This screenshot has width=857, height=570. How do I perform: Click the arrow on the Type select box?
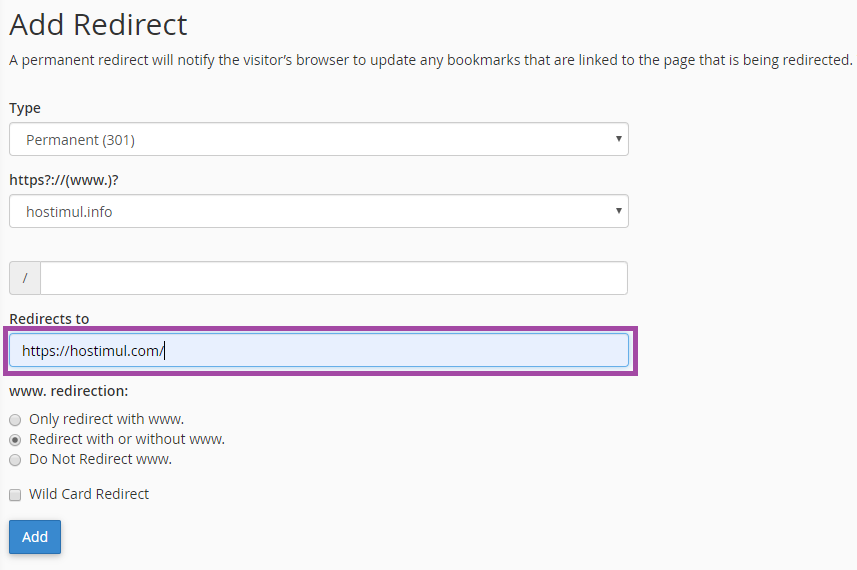pos(619,139)
